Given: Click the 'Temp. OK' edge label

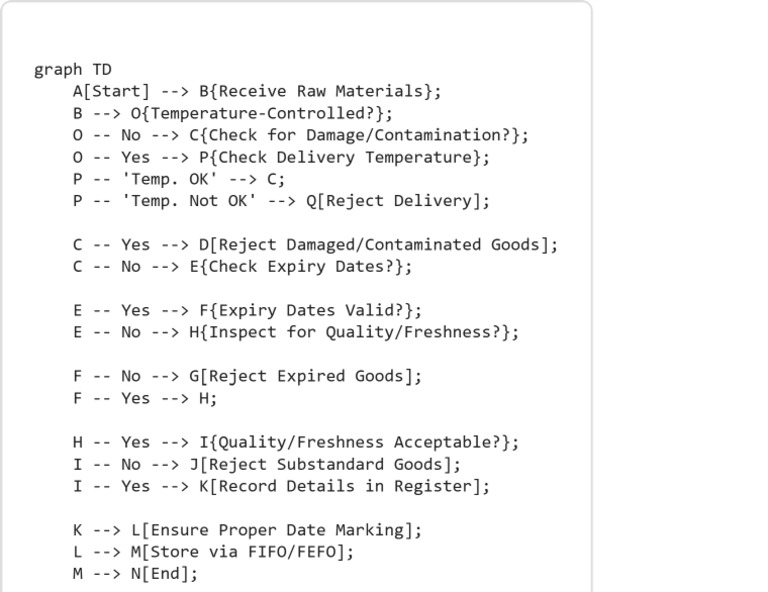Looking at the screenshot, I should pyautogui.click(x=169, y=179).
